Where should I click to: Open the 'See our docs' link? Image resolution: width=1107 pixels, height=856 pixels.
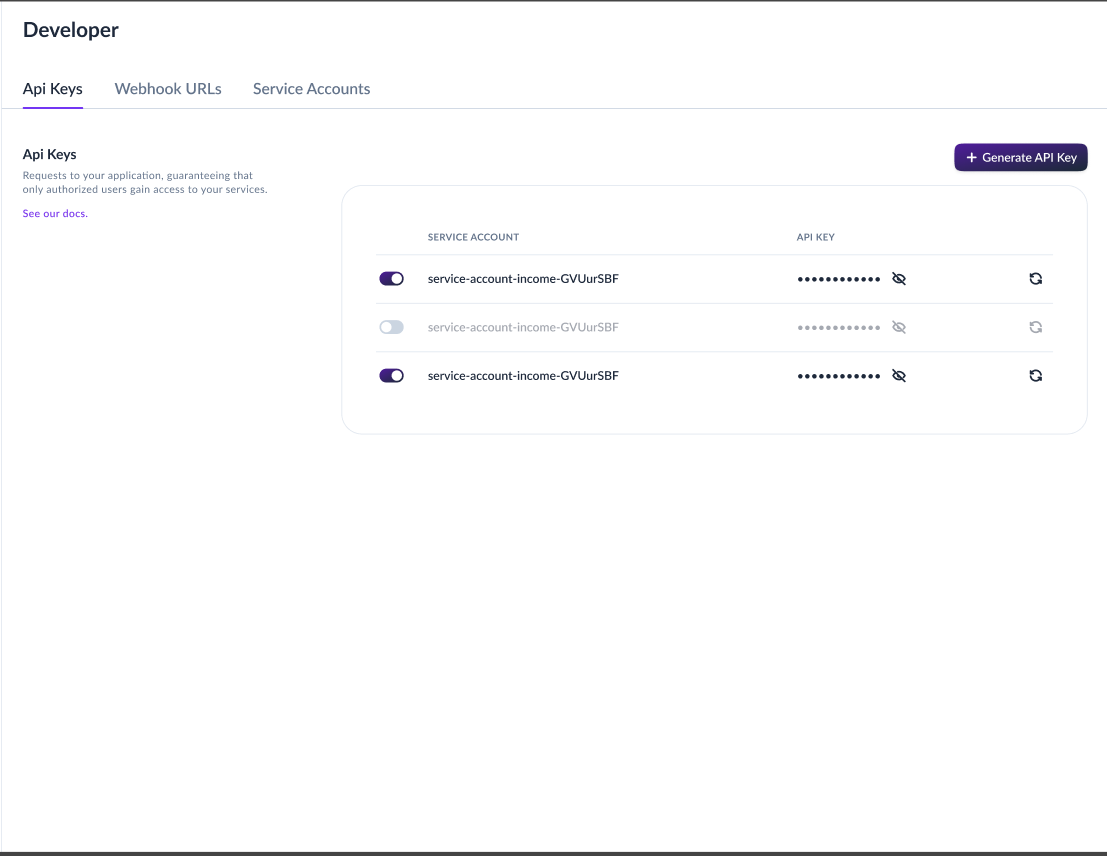click(x=54, y=213)
